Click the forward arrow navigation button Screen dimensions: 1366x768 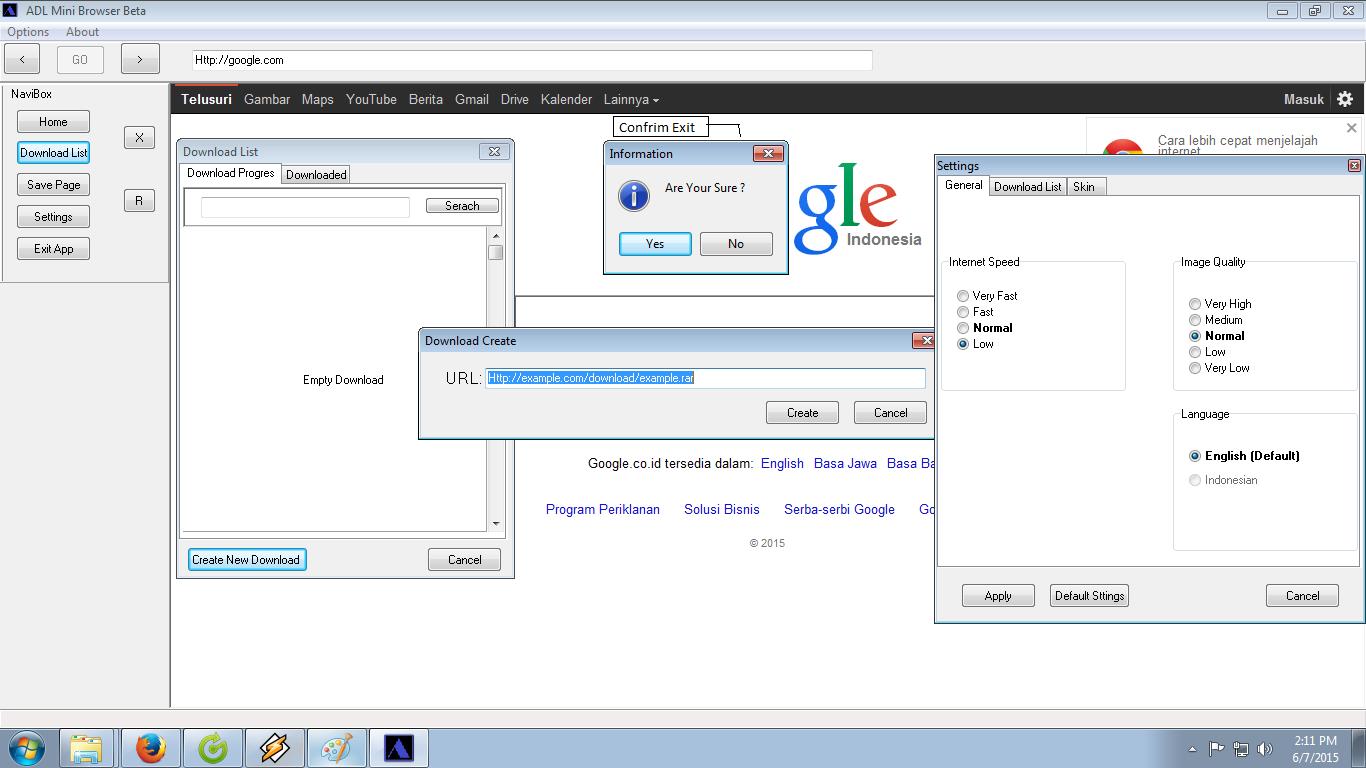(x=140, y=59)
